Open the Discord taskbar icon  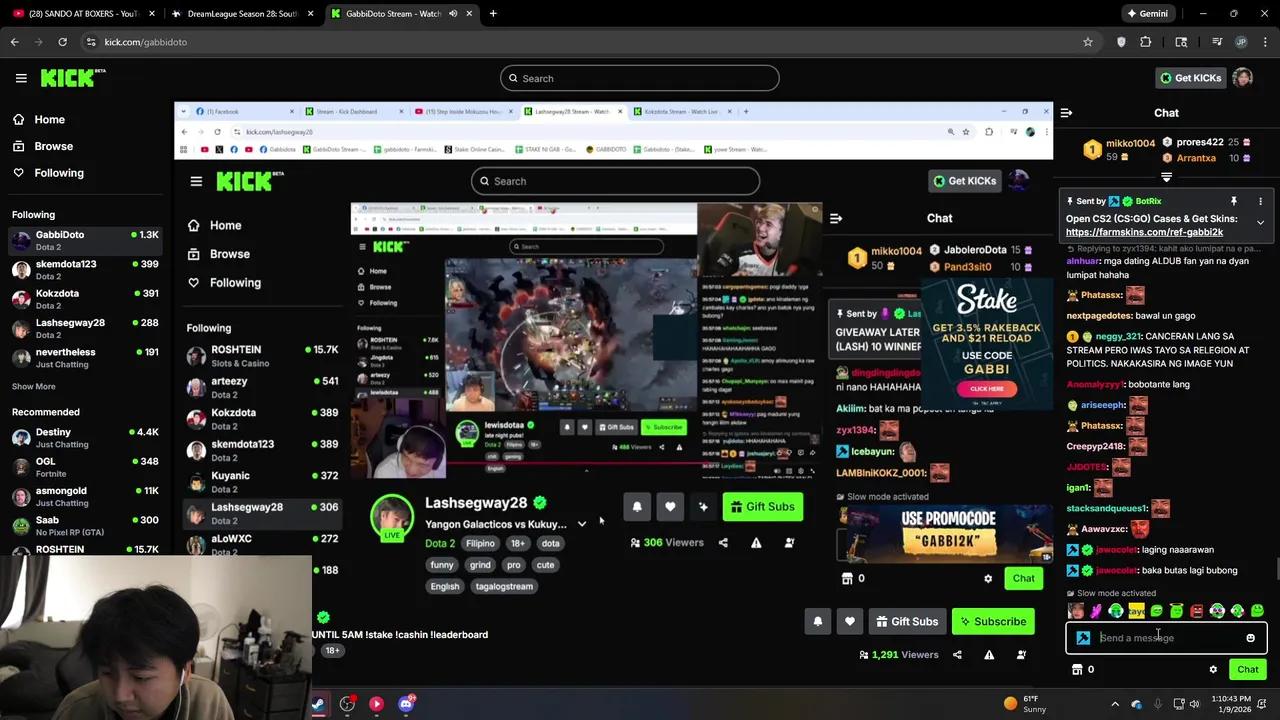coord(406,704)
